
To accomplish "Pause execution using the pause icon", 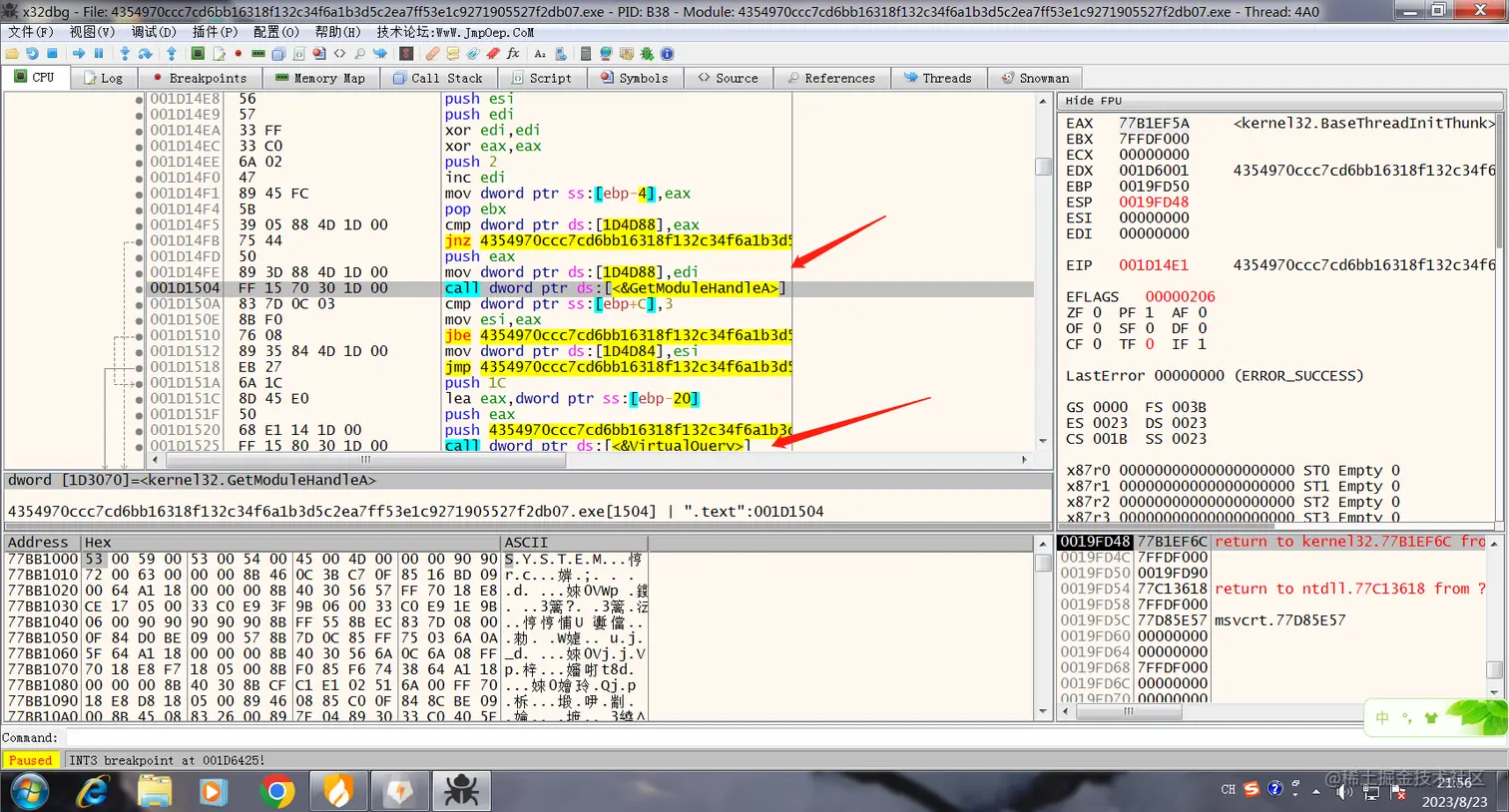I will pyautogui.click(x=99, y=54).
